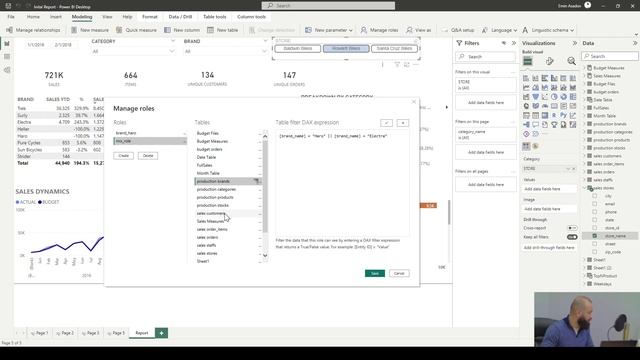
Task: Choose the Python visual icon
Action: 564,116
